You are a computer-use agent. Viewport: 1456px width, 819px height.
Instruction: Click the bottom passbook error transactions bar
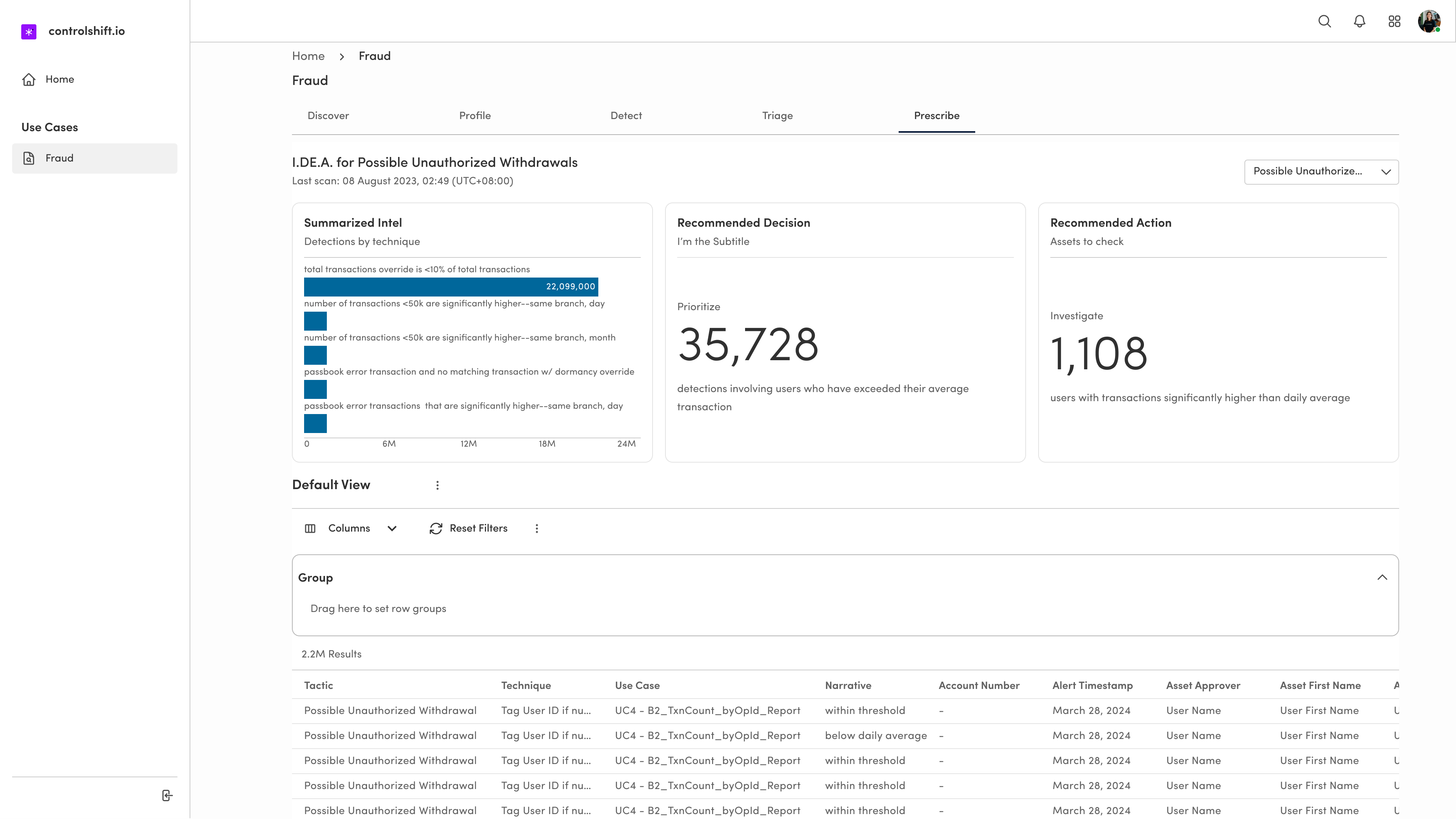coord(315,424)
